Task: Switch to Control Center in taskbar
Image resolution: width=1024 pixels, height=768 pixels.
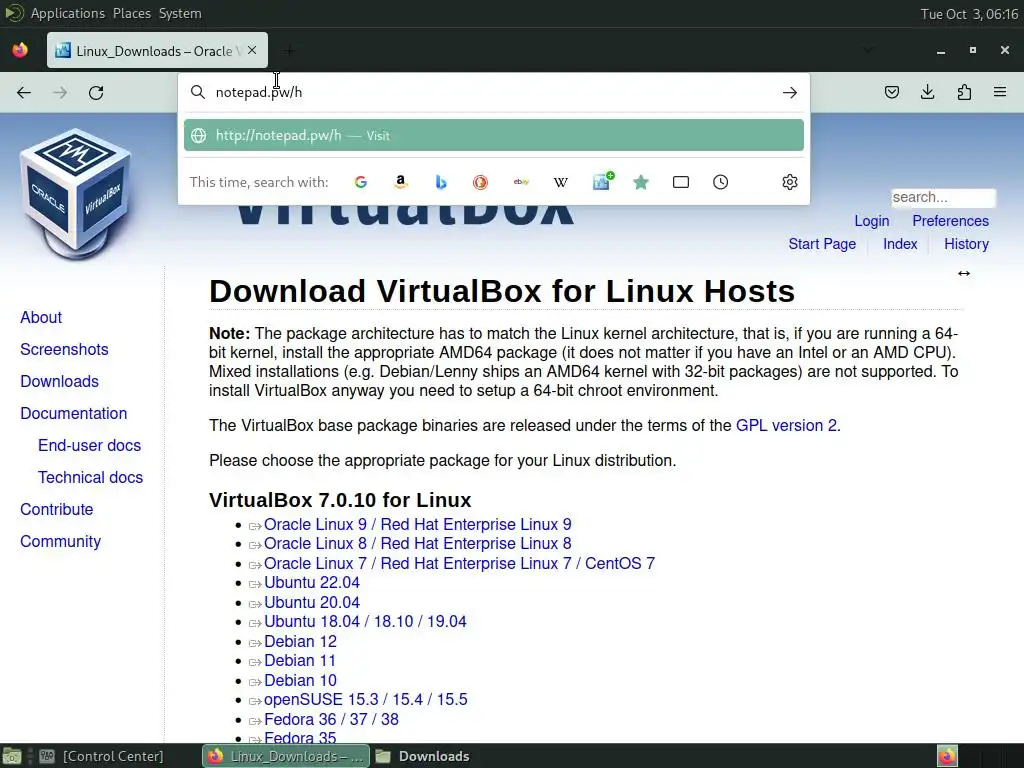Action: [x=101, y=756]
